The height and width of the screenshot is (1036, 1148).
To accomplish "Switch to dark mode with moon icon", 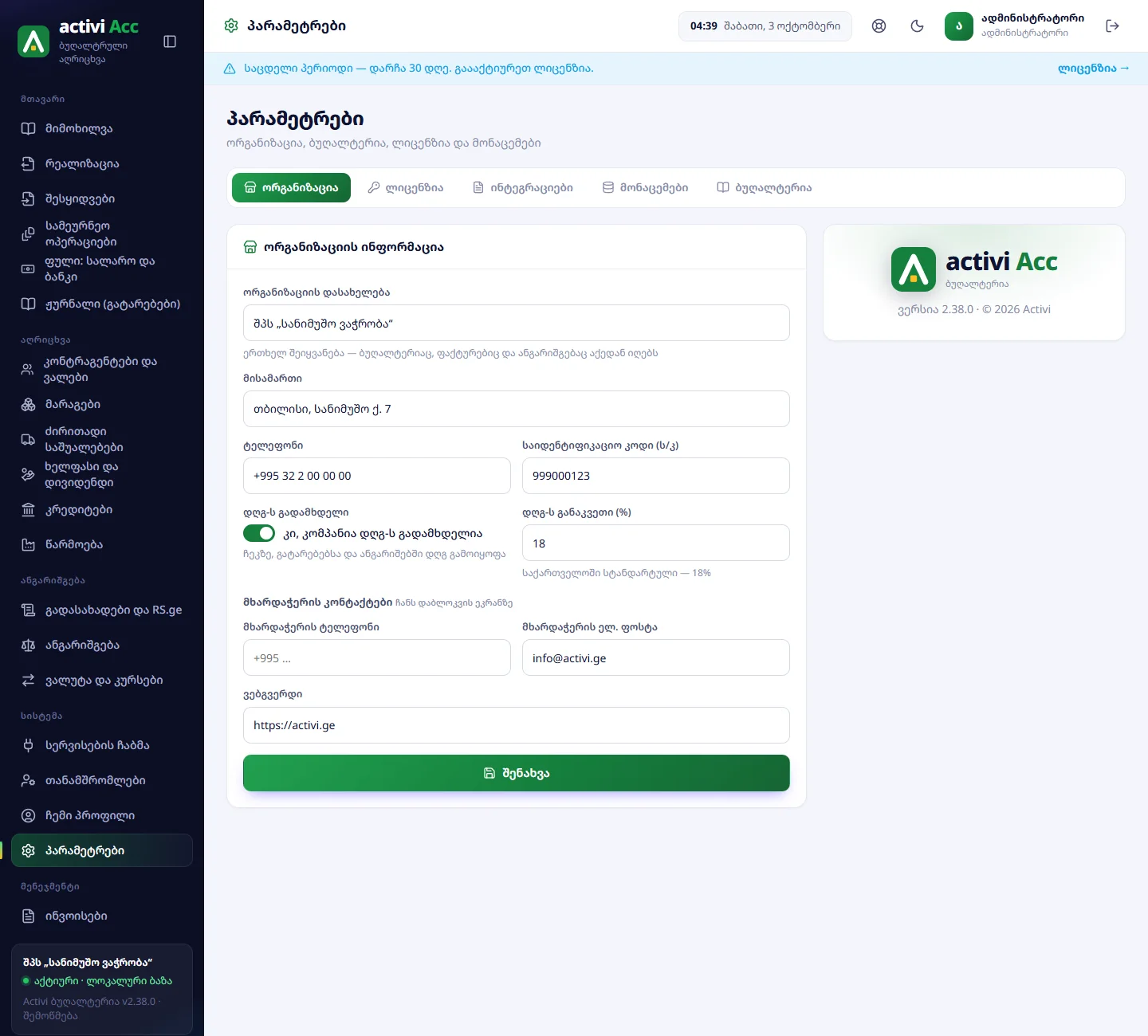I will 917,26.
